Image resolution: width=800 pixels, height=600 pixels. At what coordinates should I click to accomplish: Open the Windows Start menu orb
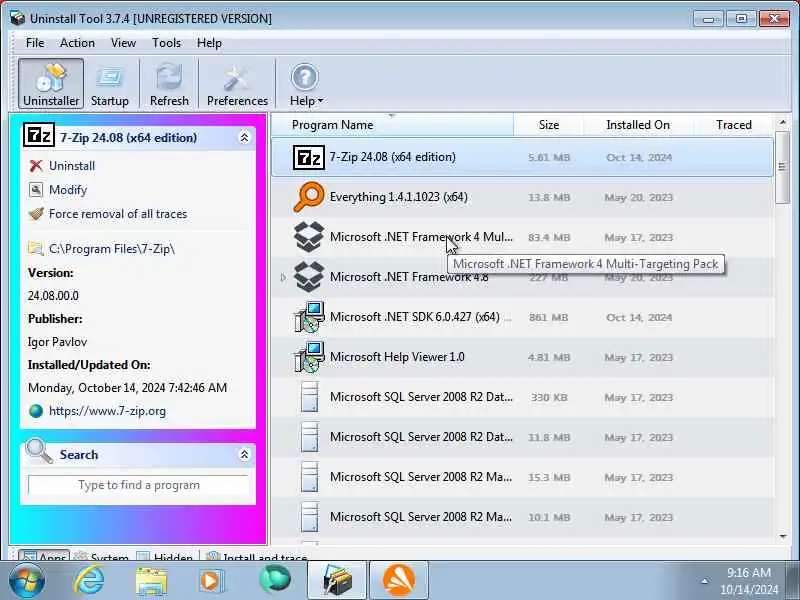(27, 580)
